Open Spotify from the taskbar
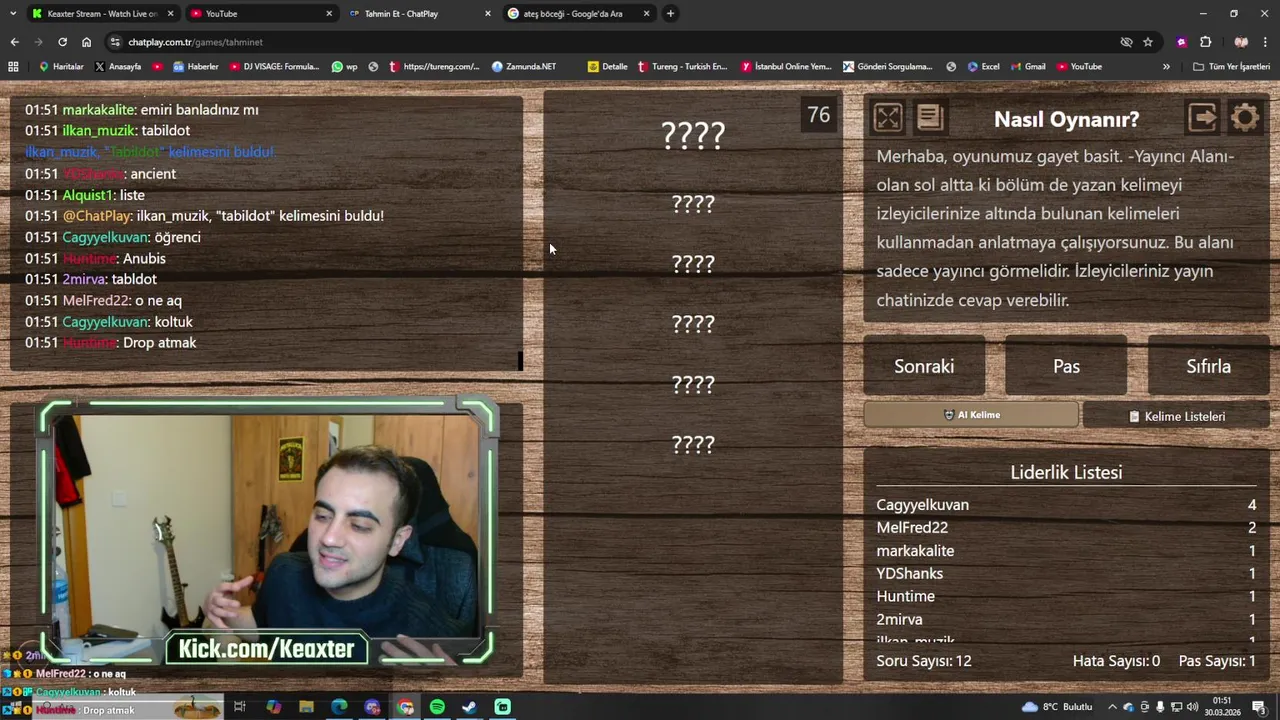 click(x=437, y=707)
